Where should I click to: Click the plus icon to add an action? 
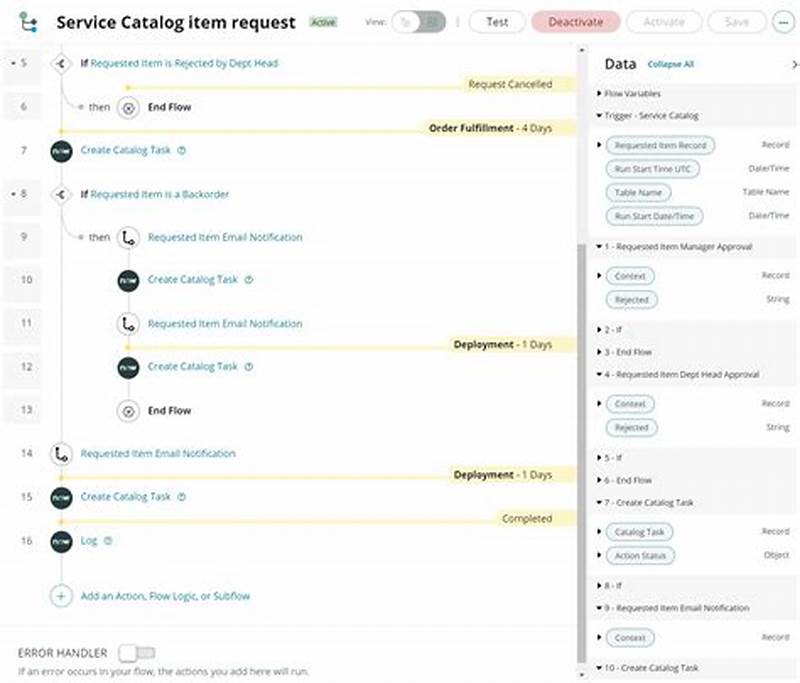click(x=61, y=596)
